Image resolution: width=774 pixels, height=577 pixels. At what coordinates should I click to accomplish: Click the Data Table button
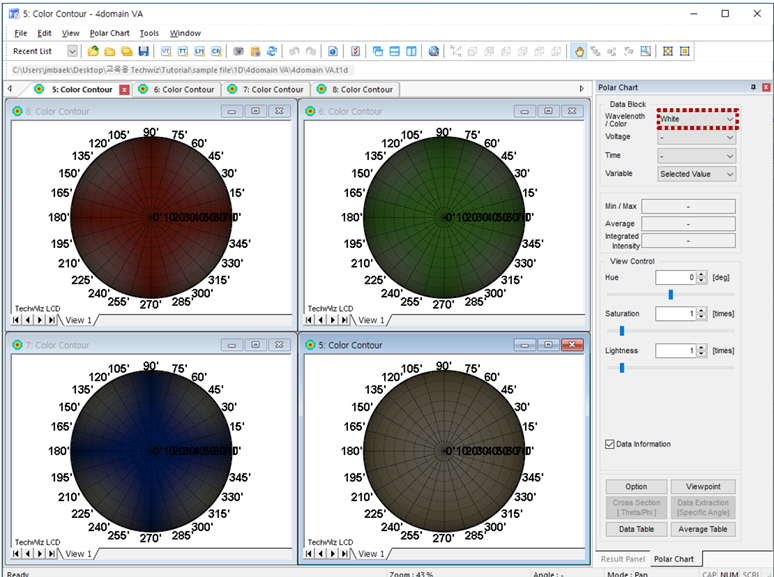(x=636, y=529)
